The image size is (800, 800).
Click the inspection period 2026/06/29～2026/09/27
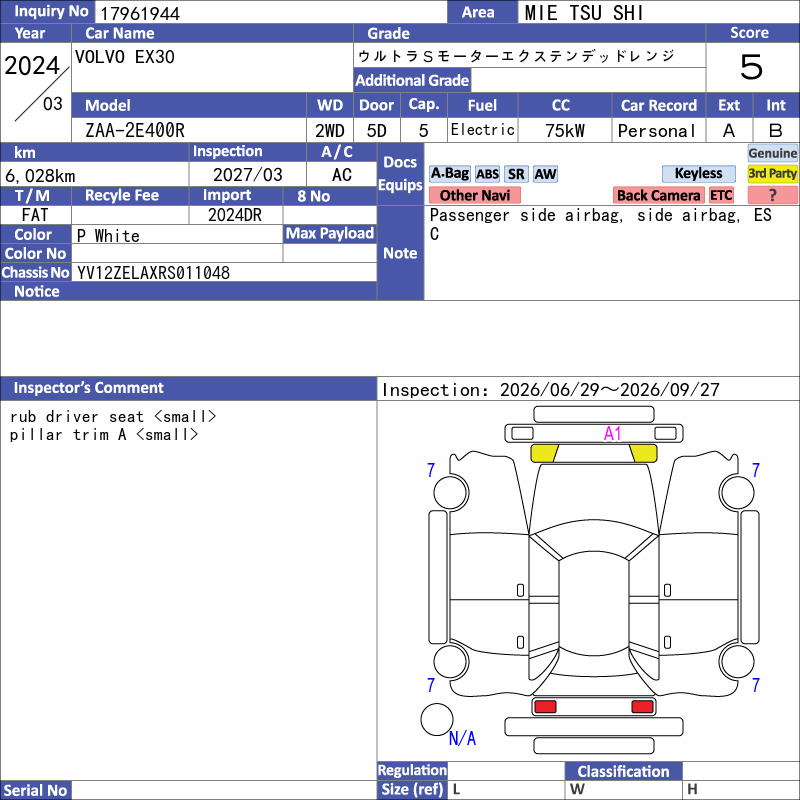point(609,390)
